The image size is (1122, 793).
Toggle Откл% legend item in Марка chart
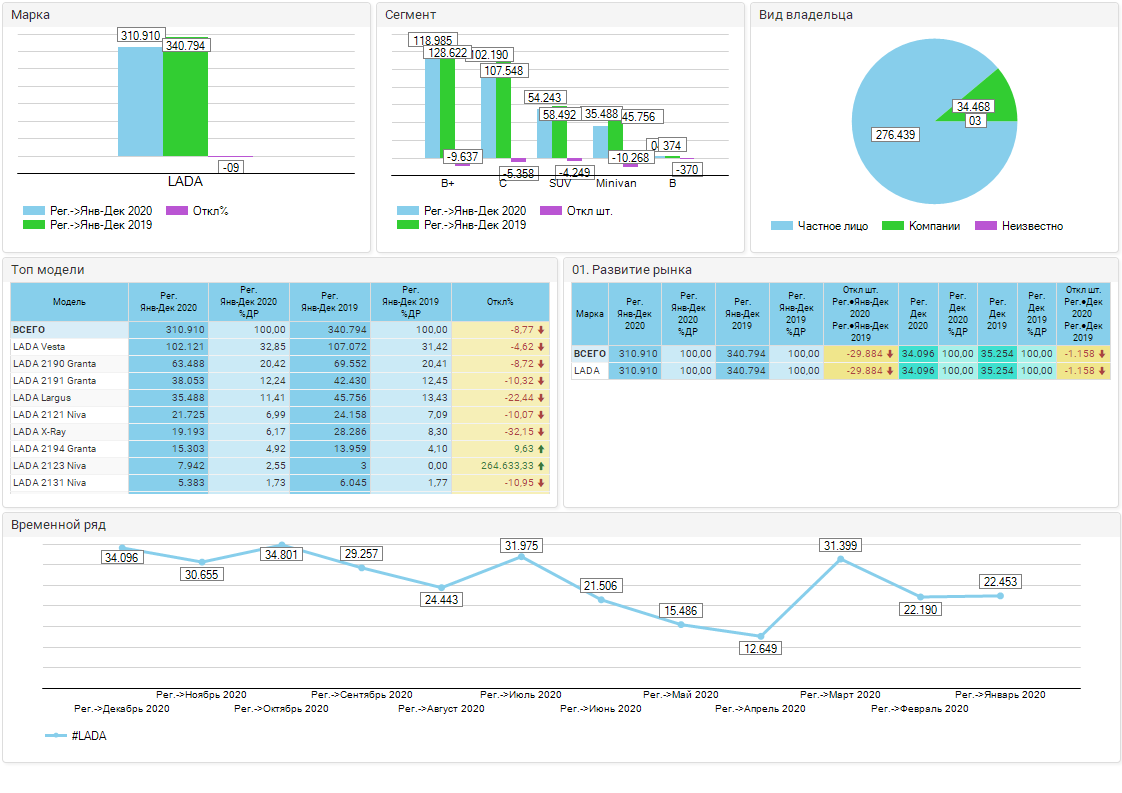point(196,211)
